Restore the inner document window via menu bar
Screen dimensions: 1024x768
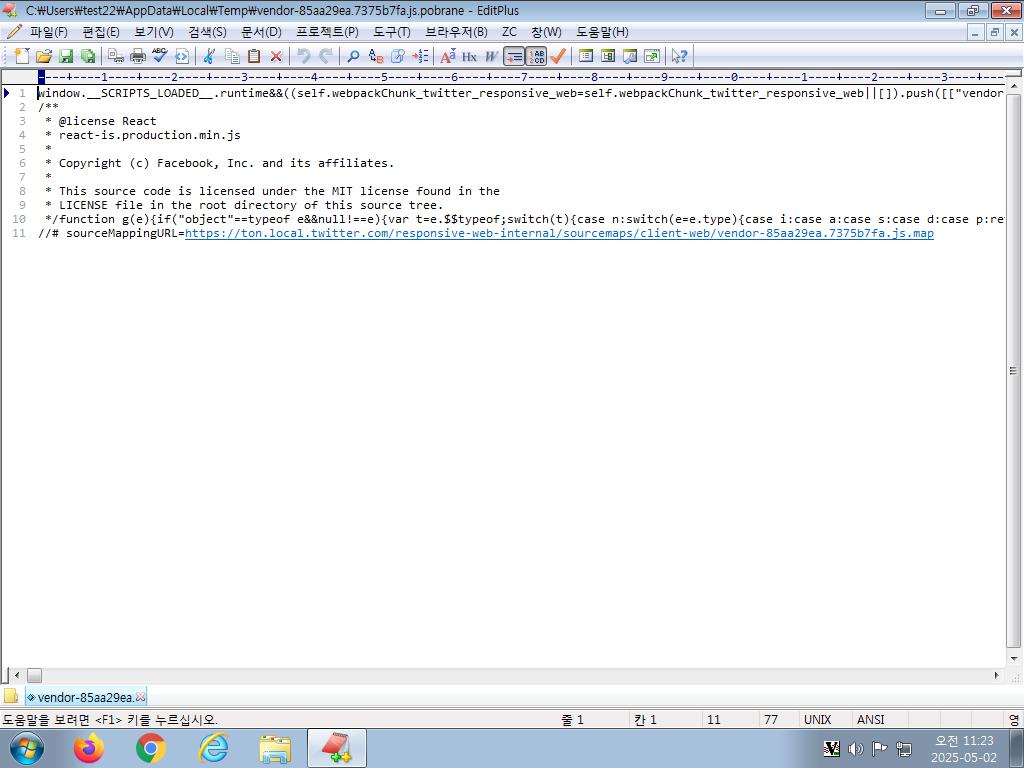pos(994,32)
